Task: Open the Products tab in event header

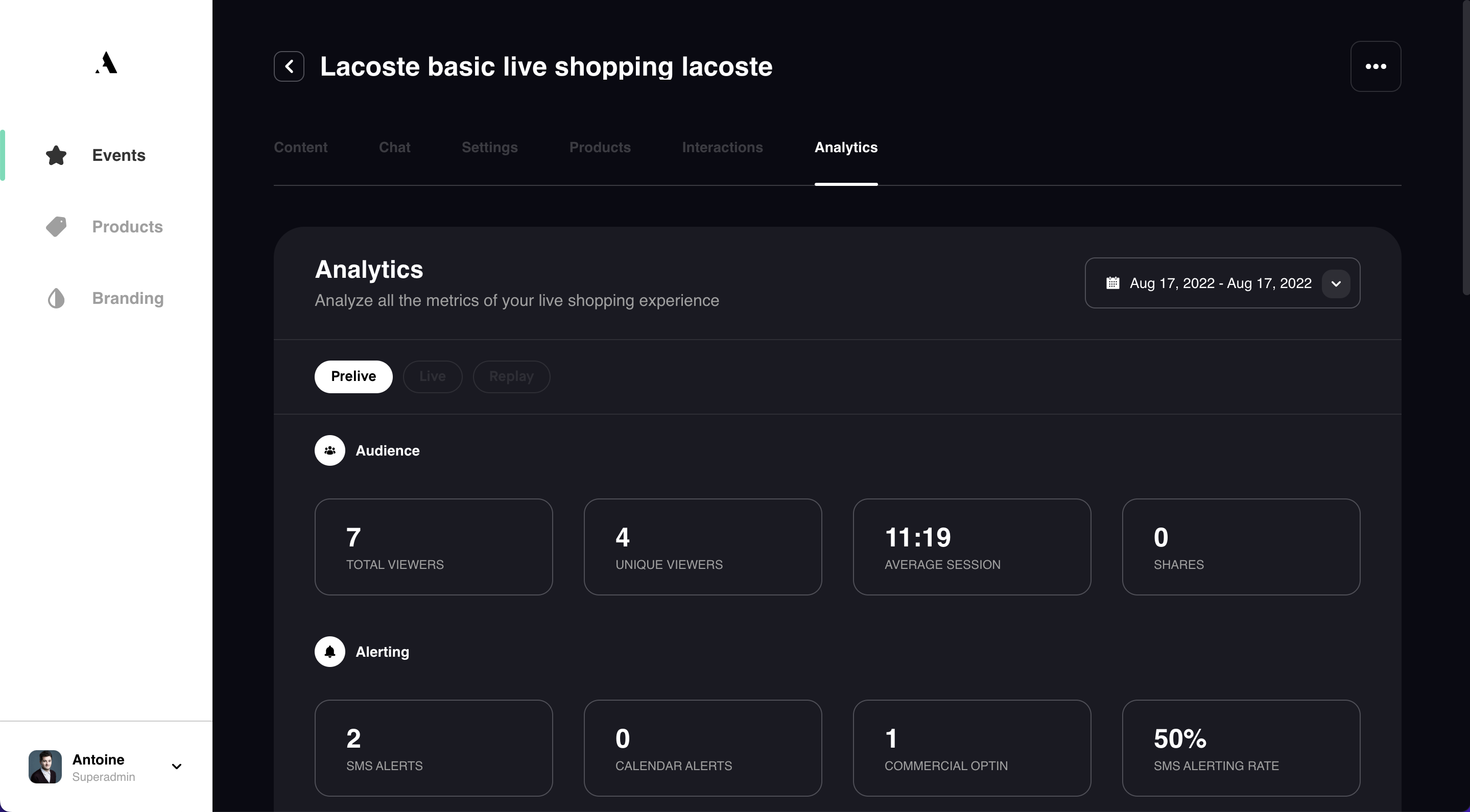Action: click(600, 147)
